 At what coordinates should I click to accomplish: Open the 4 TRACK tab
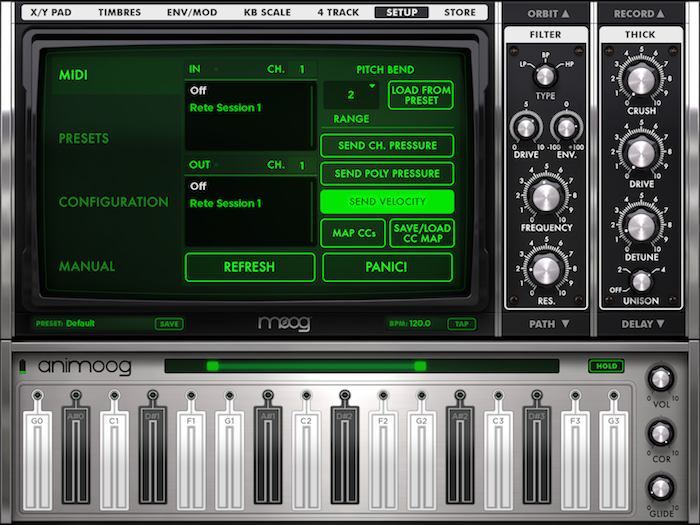[338, 12]
